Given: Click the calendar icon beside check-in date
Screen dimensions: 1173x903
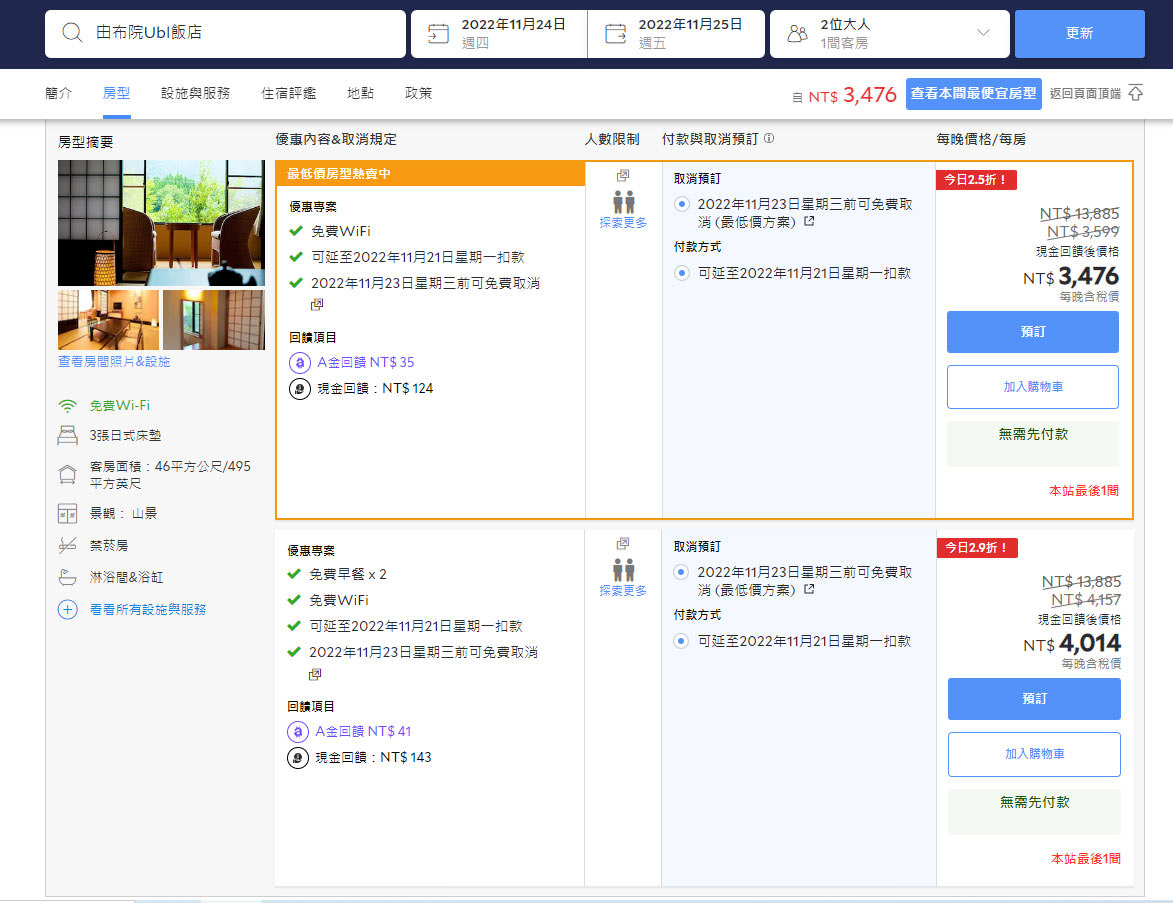Looking at the screenshot, I should tap(436, 33).
